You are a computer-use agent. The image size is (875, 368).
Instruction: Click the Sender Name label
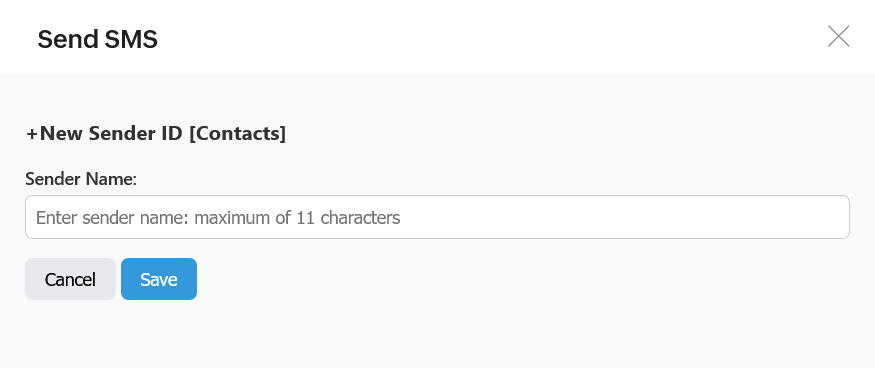81,179
